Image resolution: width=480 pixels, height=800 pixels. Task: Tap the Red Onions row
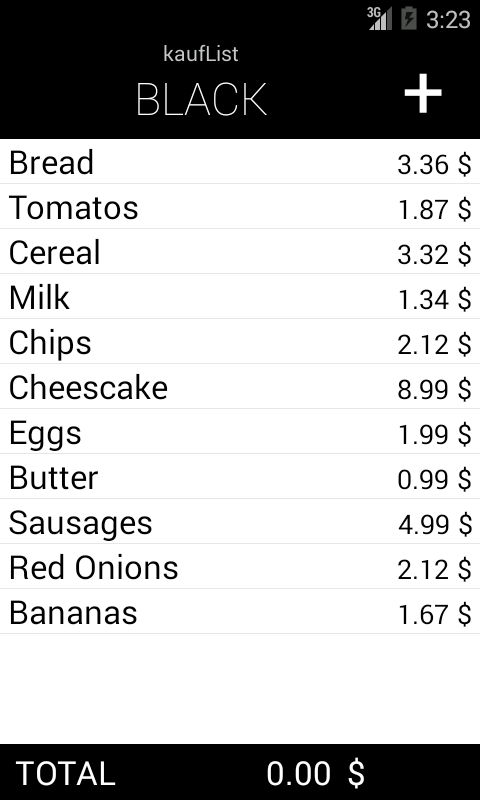(x=240, y=566)
